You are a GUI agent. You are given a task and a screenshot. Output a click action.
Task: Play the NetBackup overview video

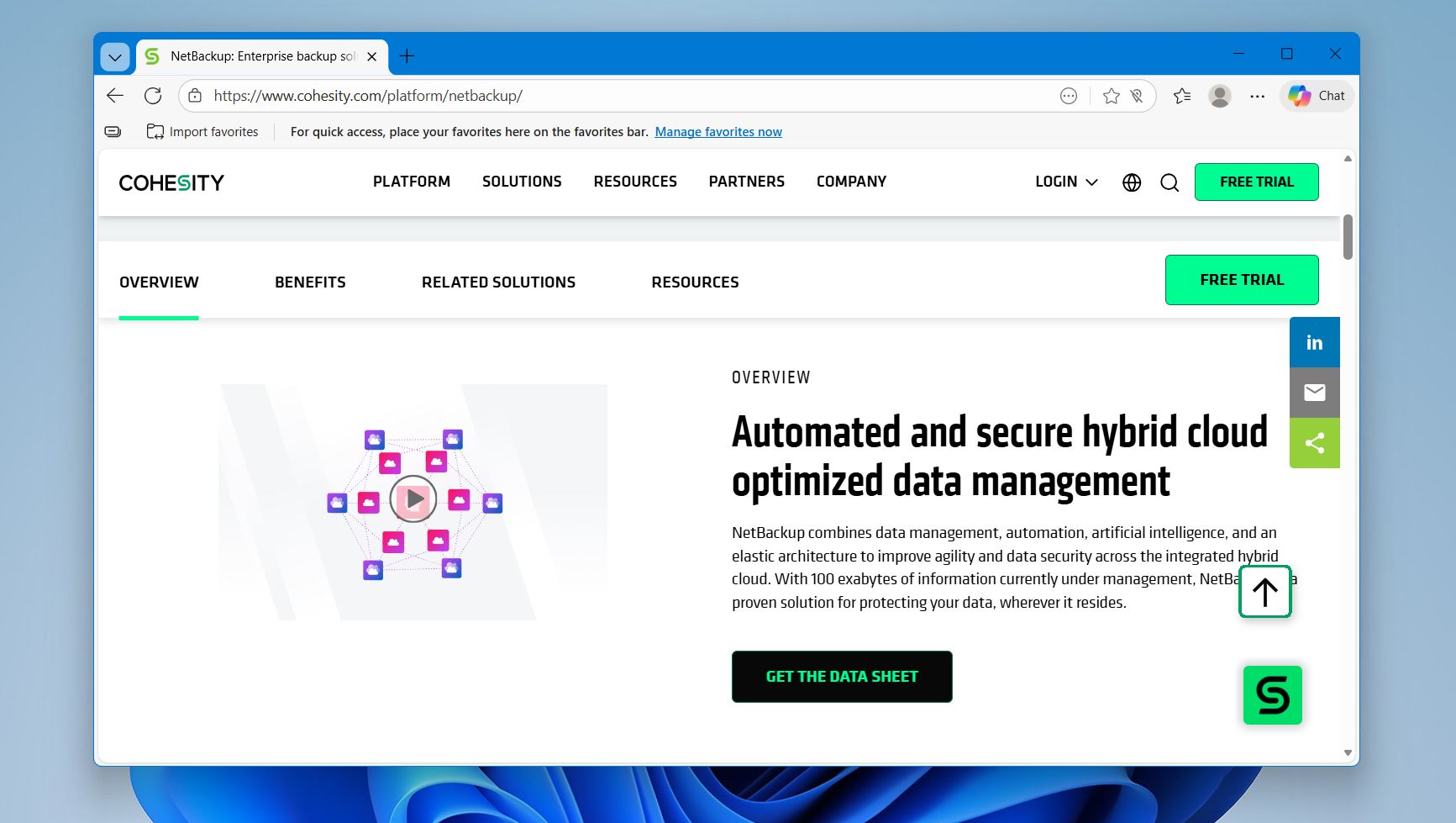click(x=413, y=499)
